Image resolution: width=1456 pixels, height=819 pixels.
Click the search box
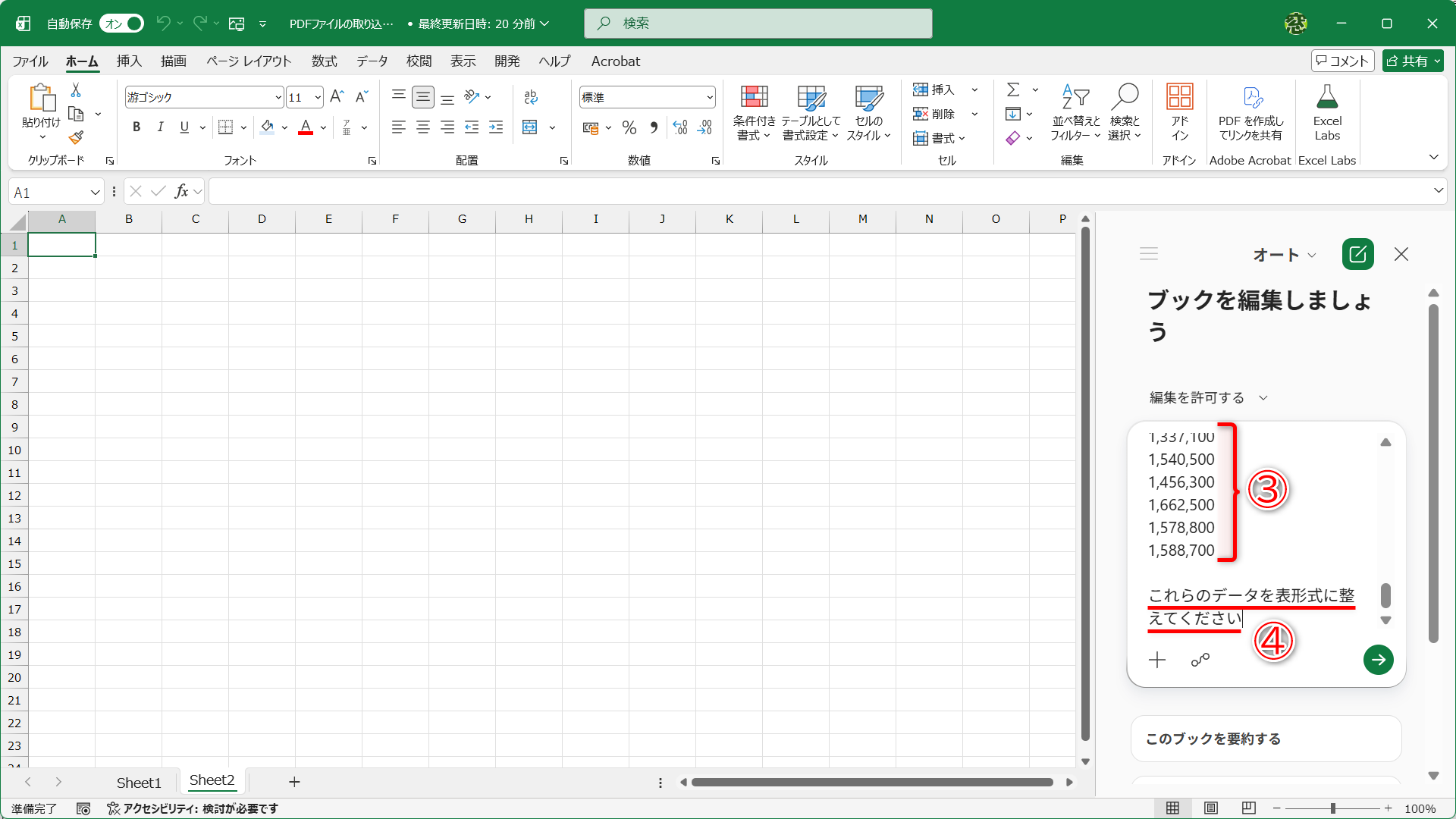pos(758,24)
